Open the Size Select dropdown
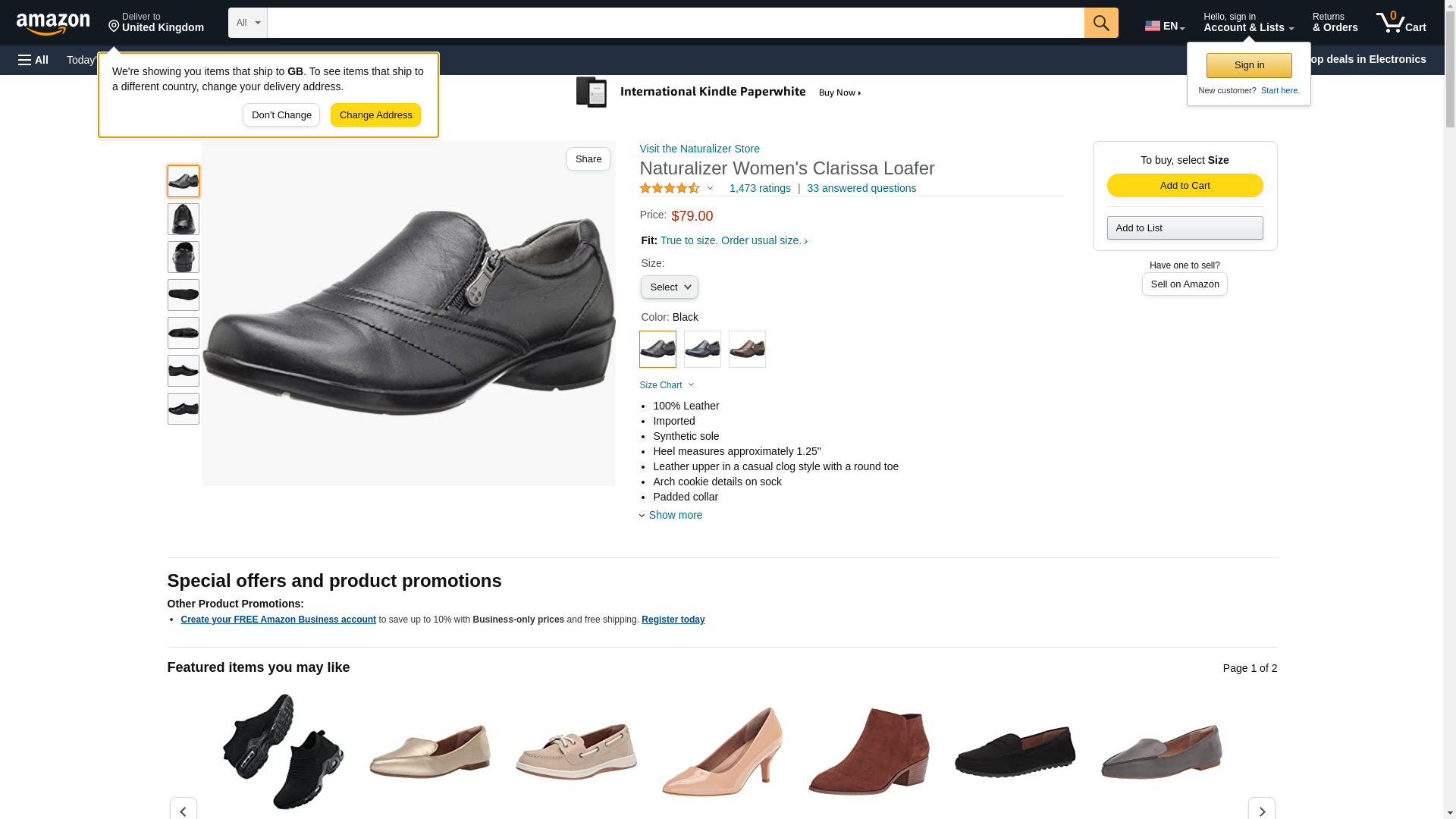This screenshot has width=1456, height=819. point(669,287)
